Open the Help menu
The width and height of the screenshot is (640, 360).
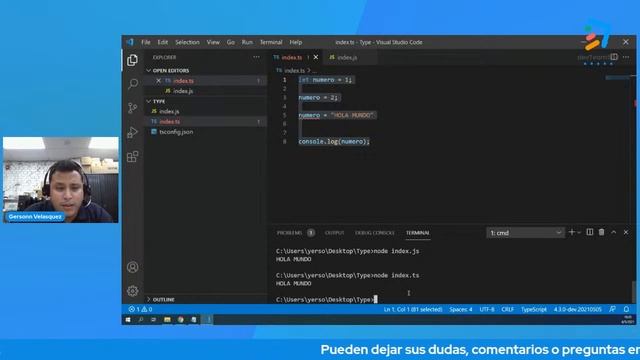pyautogui.click(x=296, y=42)
